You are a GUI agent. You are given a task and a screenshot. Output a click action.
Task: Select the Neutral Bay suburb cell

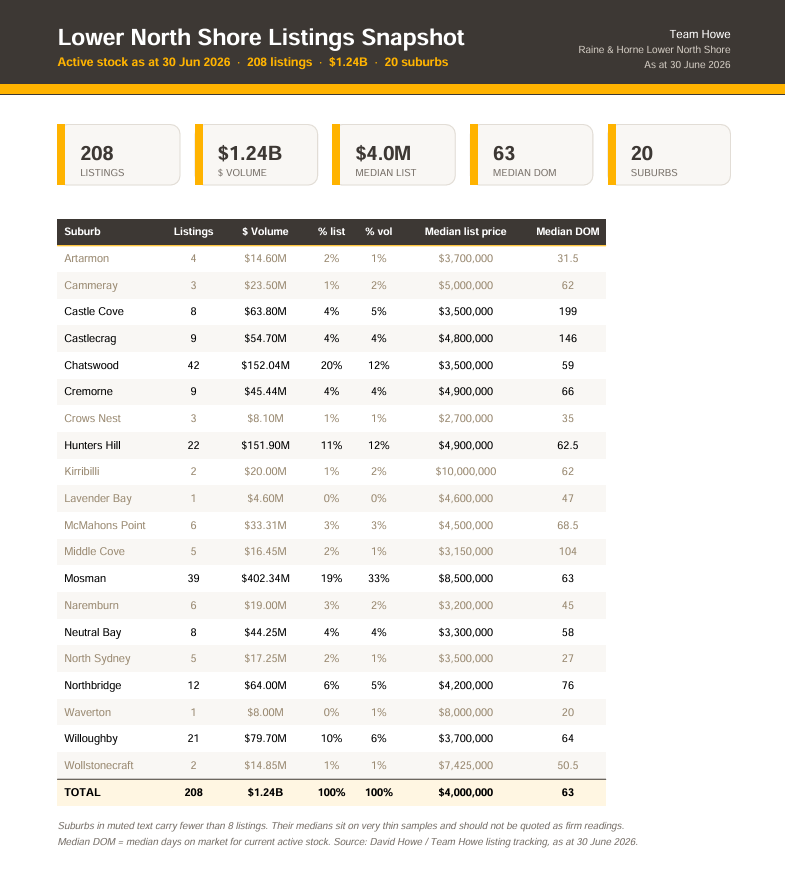pyautogui.click(x=93, y=632)
